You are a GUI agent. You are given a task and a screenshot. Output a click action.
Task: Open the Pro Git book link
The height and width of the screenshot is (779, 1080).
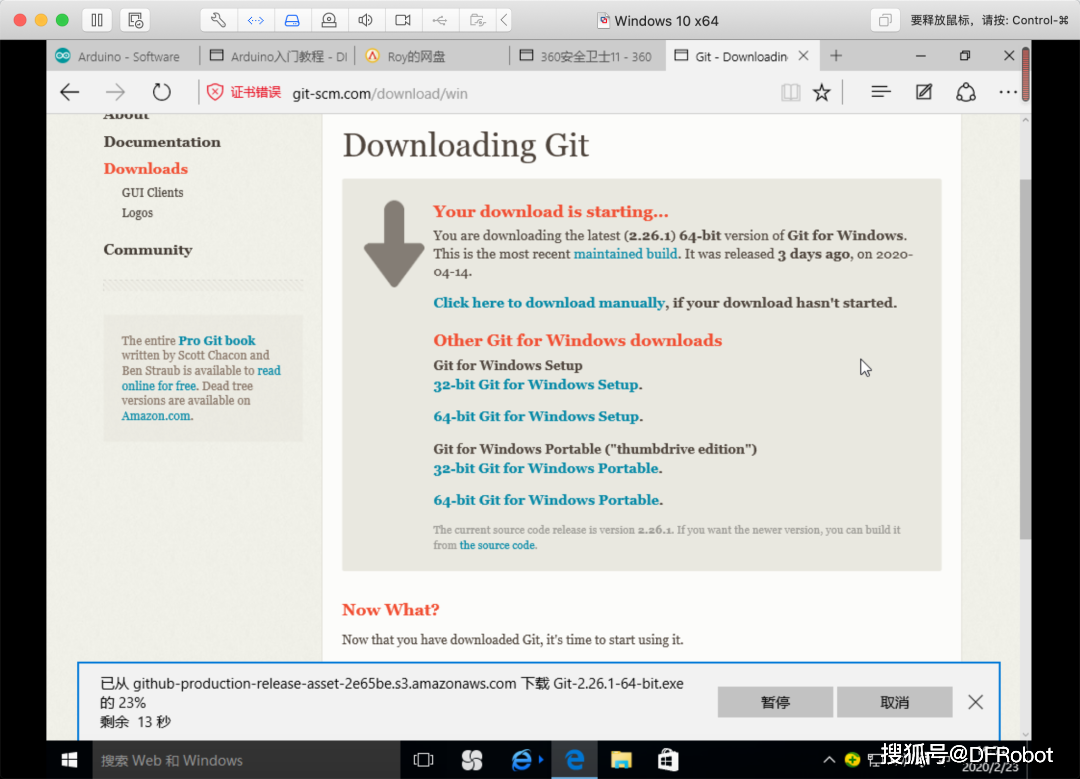click(x=217, y=340)
